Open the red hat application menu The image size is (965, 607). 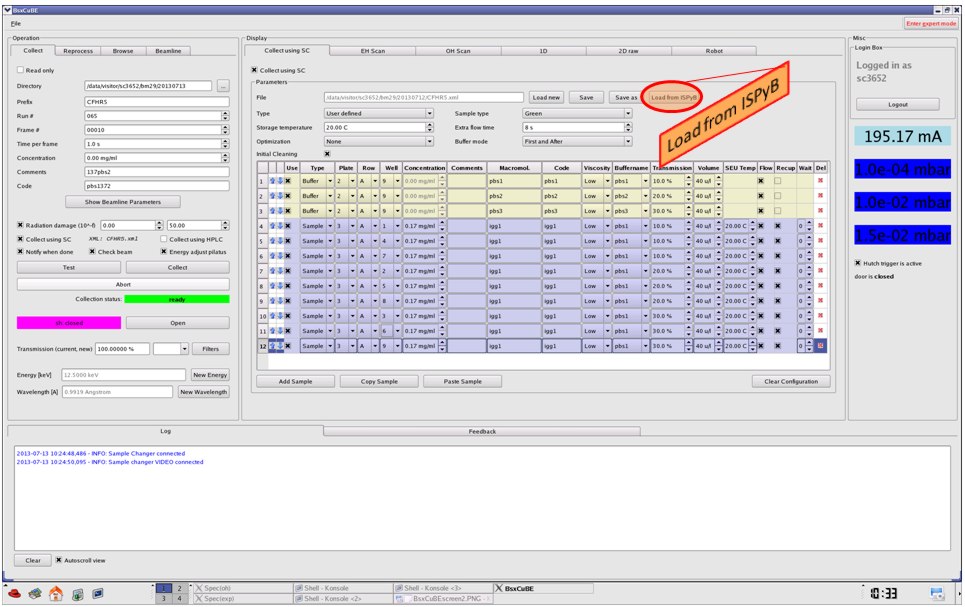12,593
